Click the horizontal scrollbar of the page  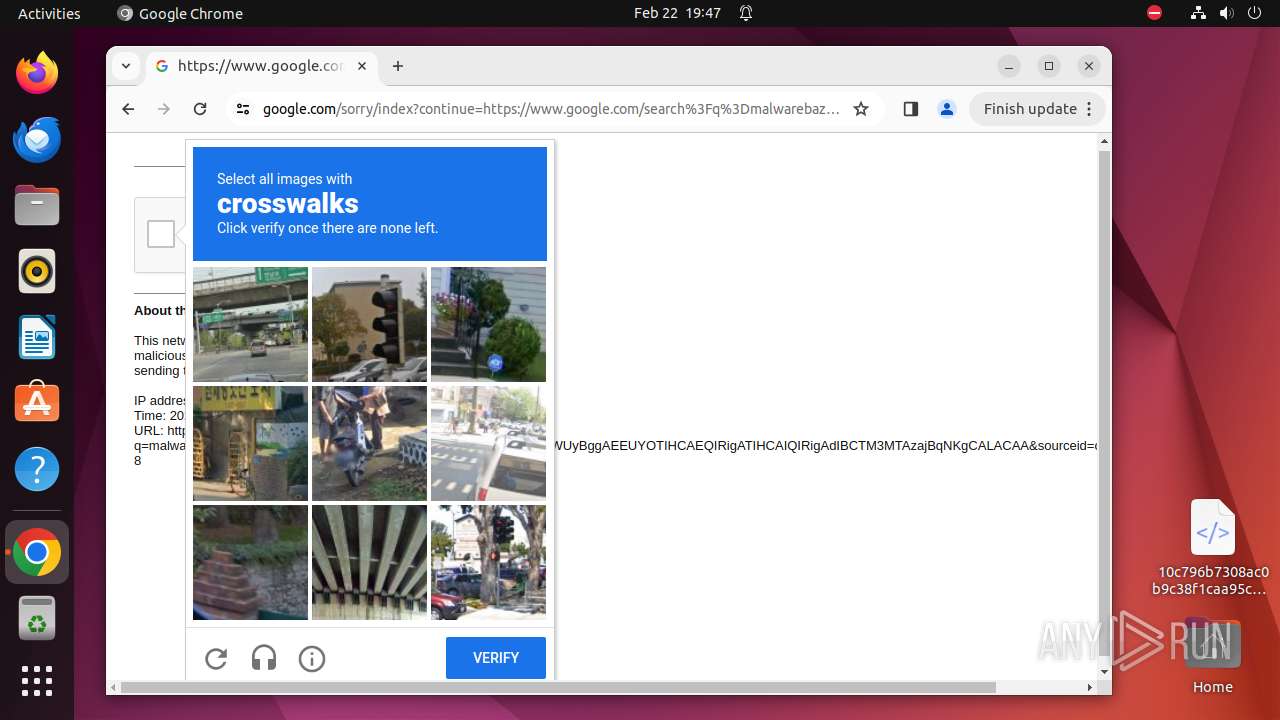(558, 687)
